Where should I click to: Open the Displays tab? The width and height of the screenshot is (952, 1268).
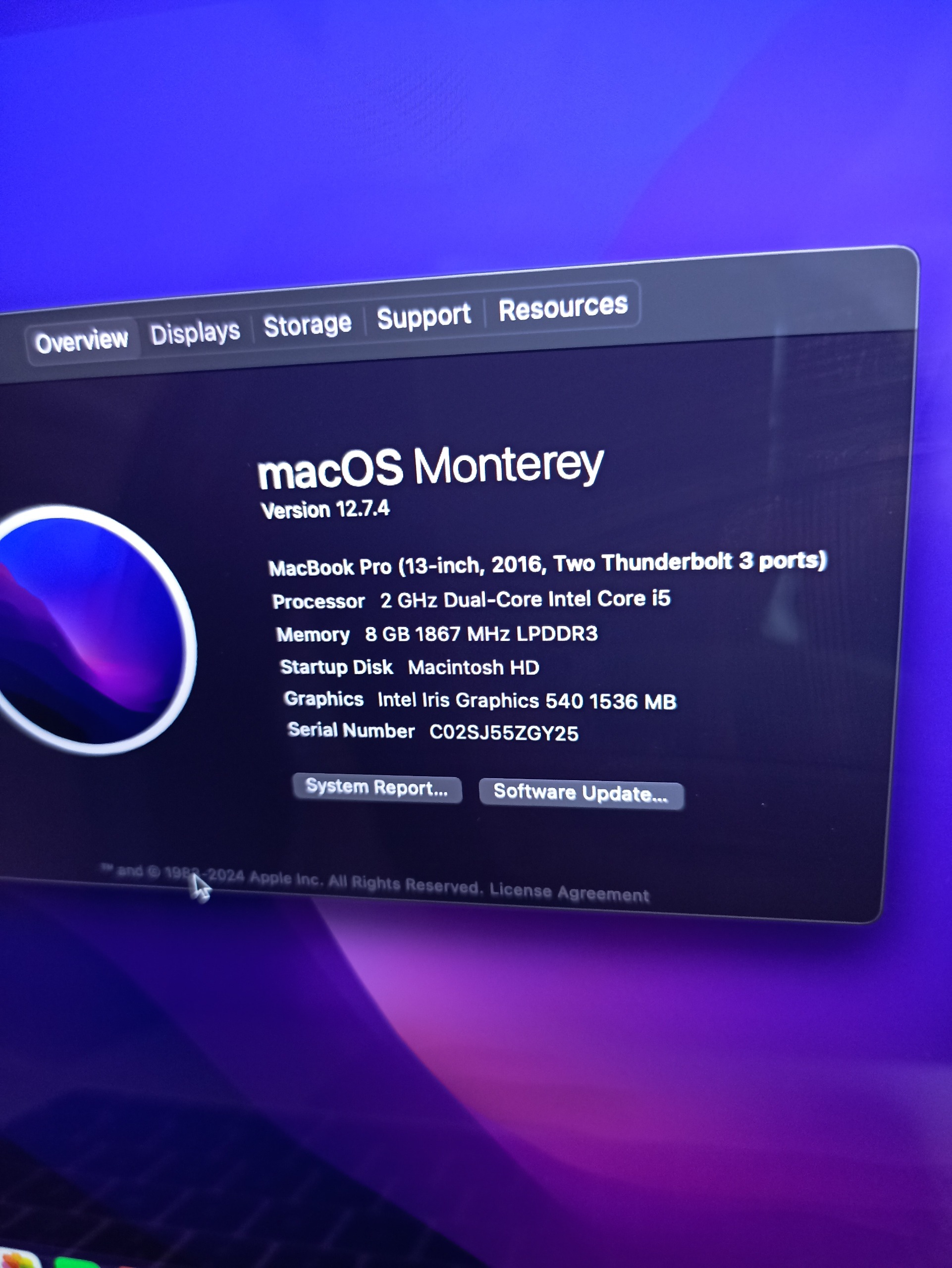195,332
